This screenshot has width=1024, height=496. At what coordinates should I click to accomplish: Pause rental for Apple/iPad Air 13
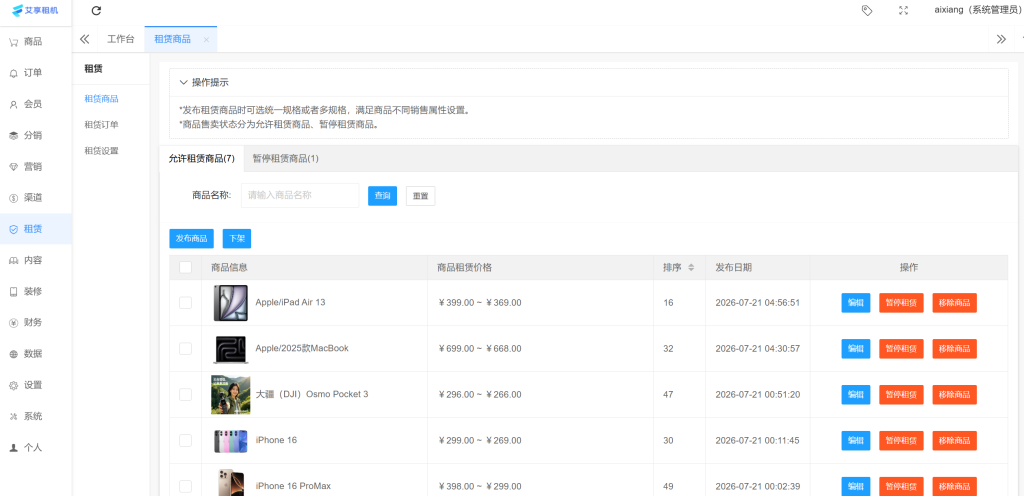pos(901,303)
